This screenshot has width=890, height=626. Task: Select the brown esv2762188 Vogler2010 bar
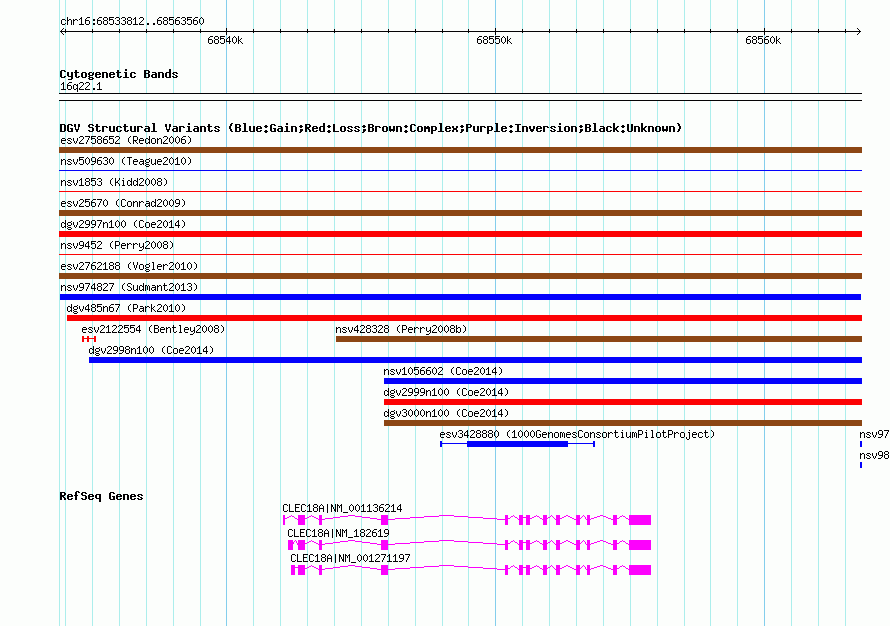[x=460, y=276]
